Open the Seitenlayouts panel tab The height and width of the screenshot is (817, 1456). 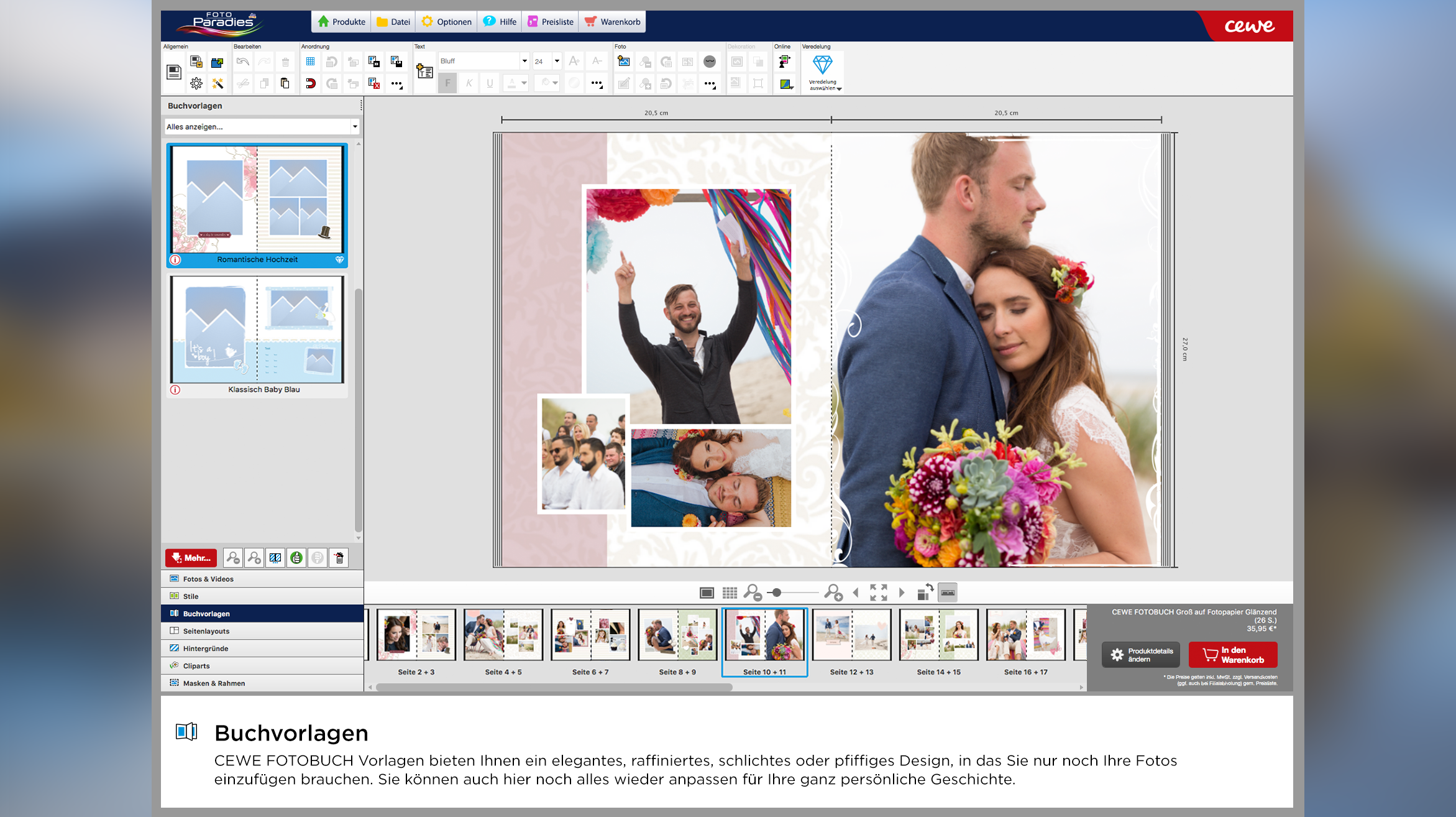206,631
